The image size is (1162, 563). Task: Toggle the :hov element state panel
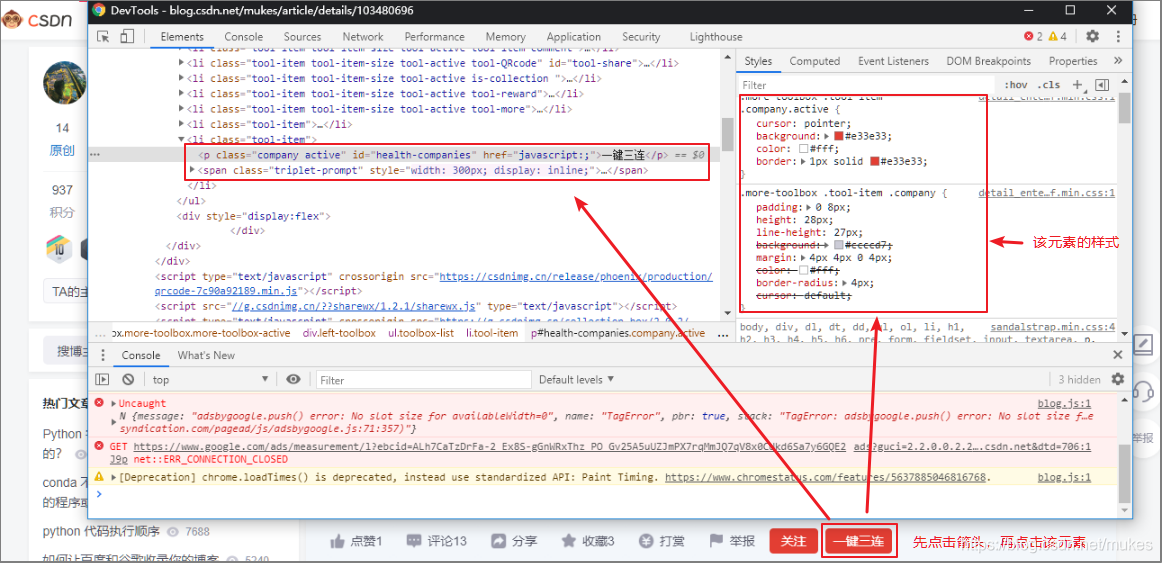1016,84
